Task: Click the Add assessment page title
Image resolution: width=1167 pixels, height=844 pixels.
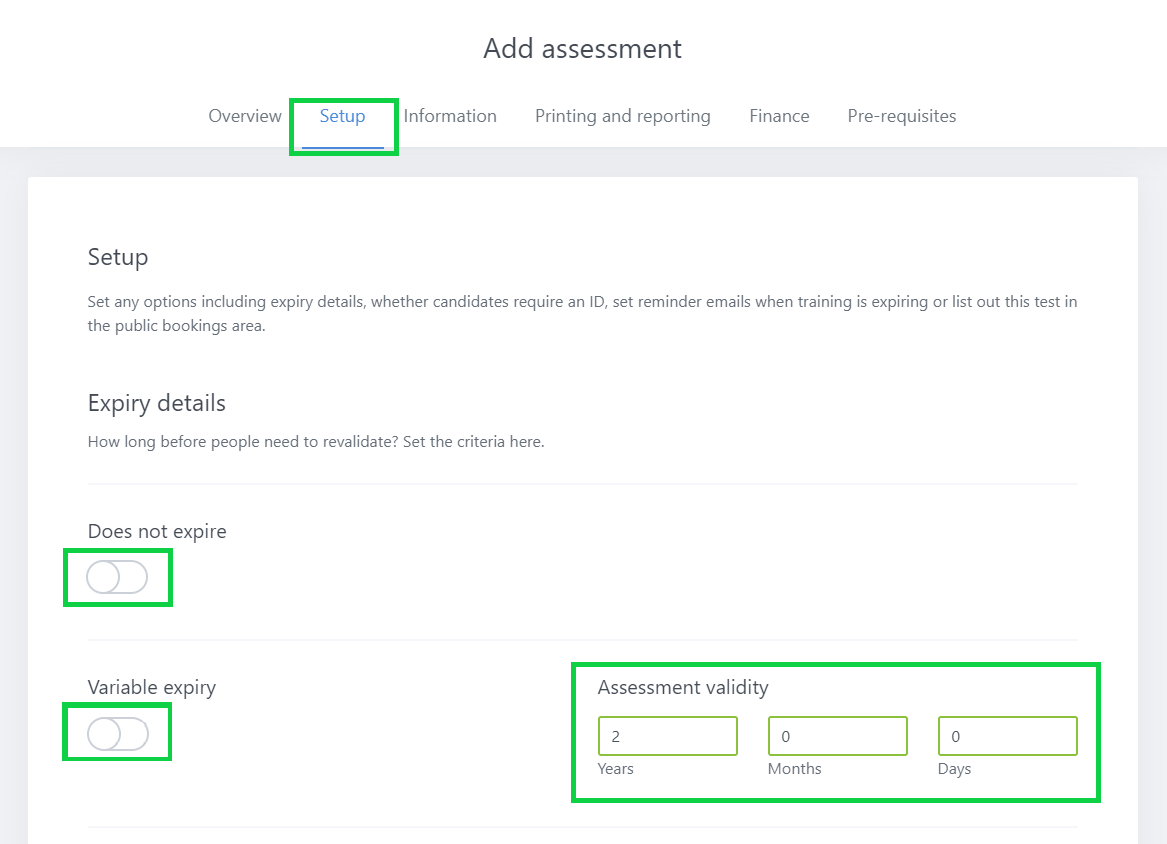Action: tap(582, 48)
